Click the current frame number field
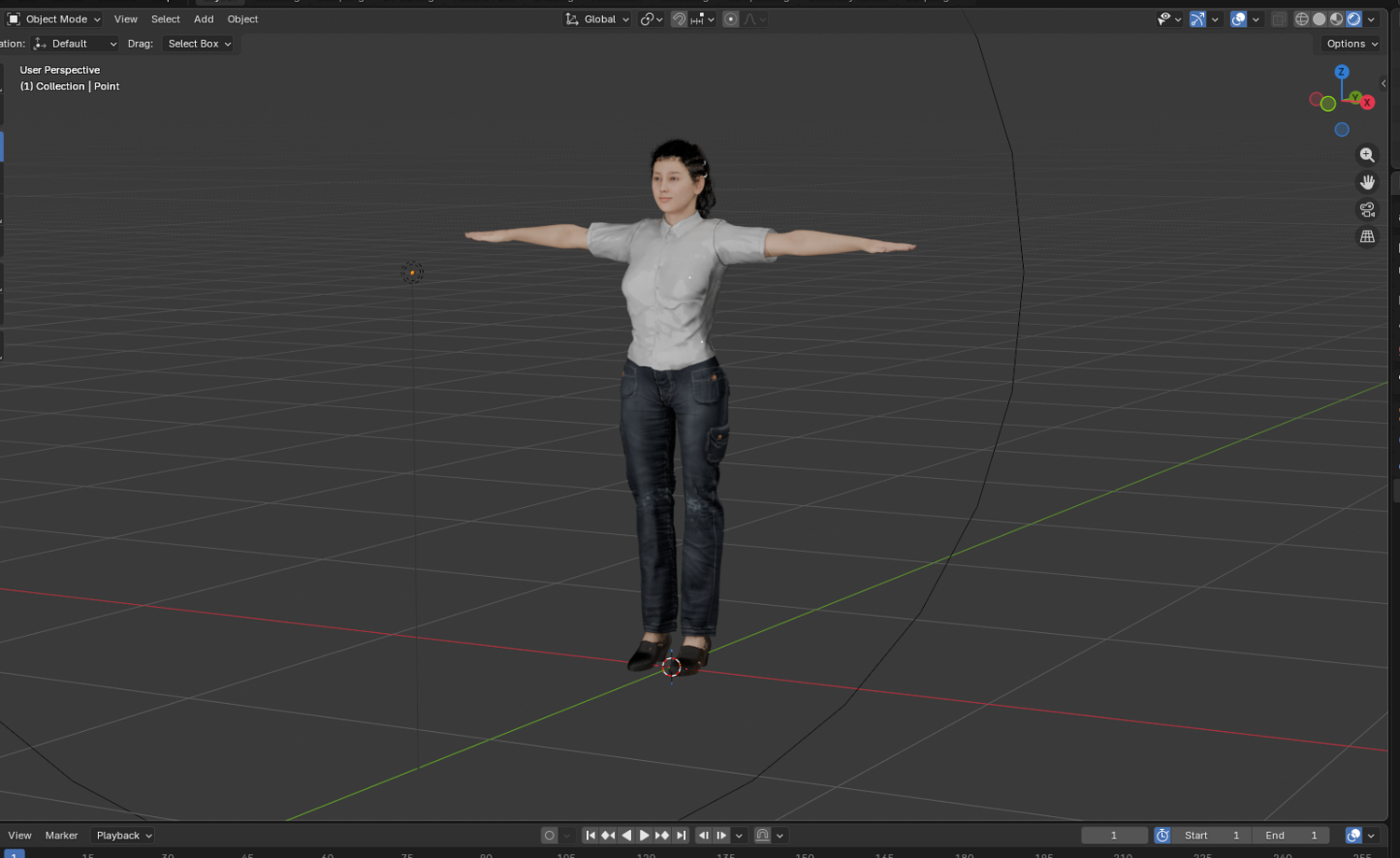The height and width of the screenshot is (858, 1400). [1114, 836]
